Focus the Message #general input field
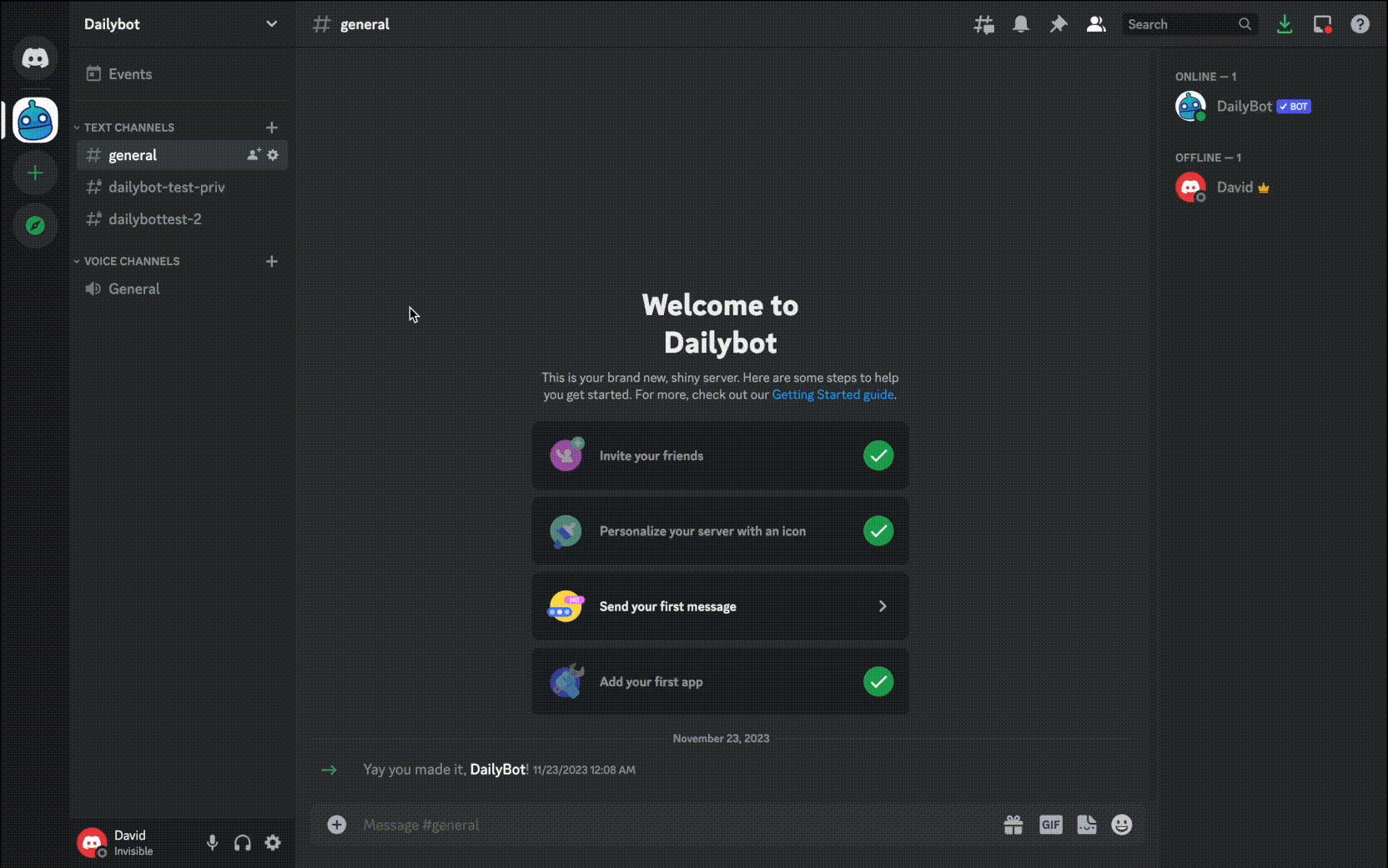The image size is (1388, 868). pyautogui.click(x=667, y=825)
